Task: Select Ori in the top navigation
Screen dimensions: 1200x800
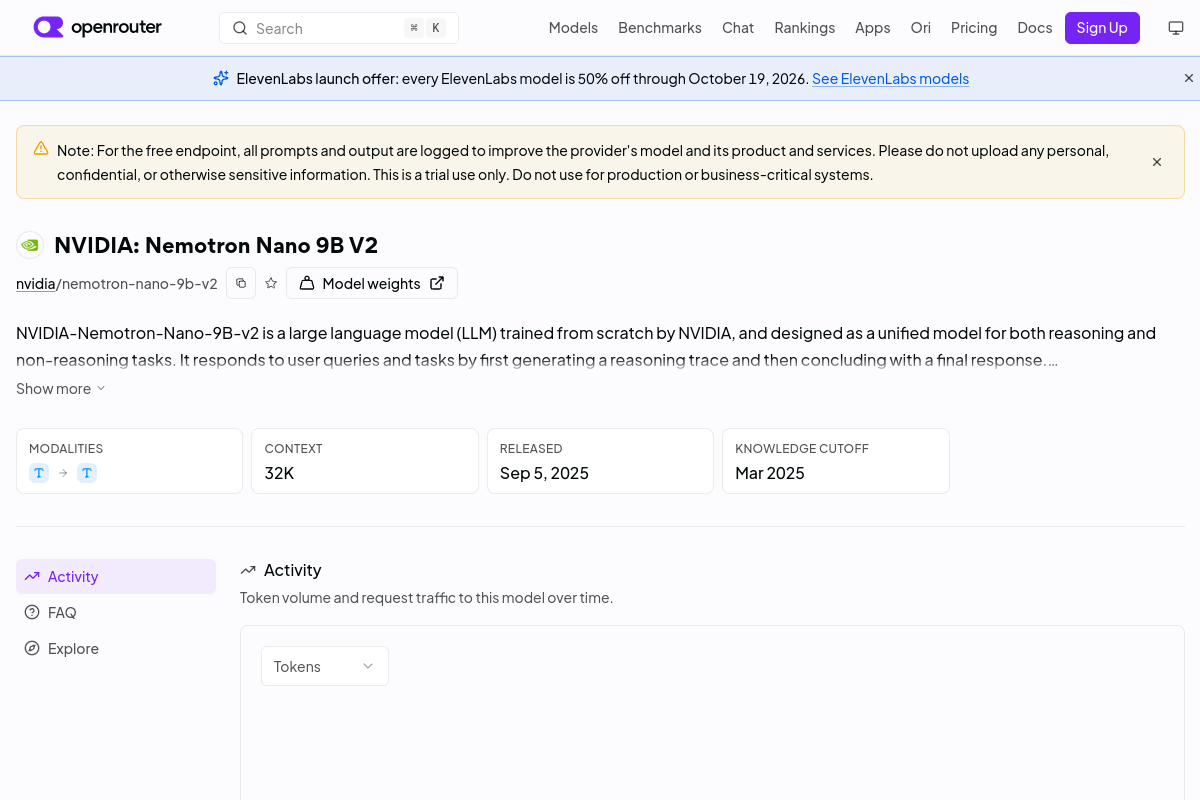Action: coord(921,28)
